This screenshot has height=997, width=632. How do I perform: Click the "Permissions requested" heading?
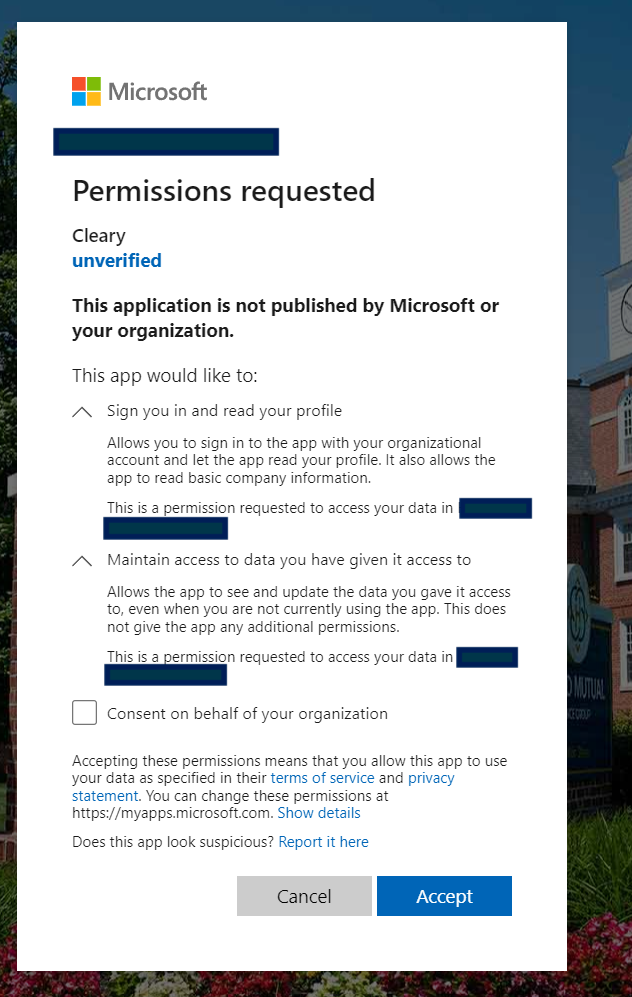click(x=223, y=190)
